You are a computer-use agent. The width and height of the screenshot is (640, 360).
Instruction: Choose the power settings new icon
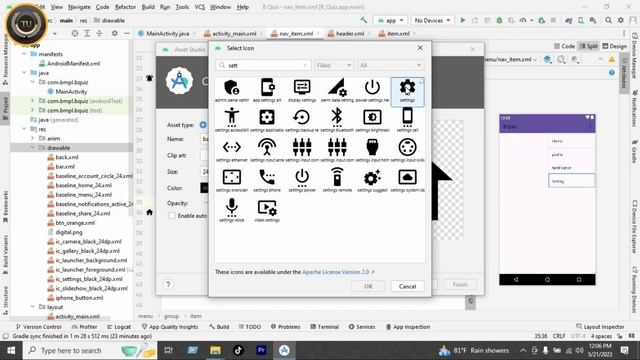372,91
